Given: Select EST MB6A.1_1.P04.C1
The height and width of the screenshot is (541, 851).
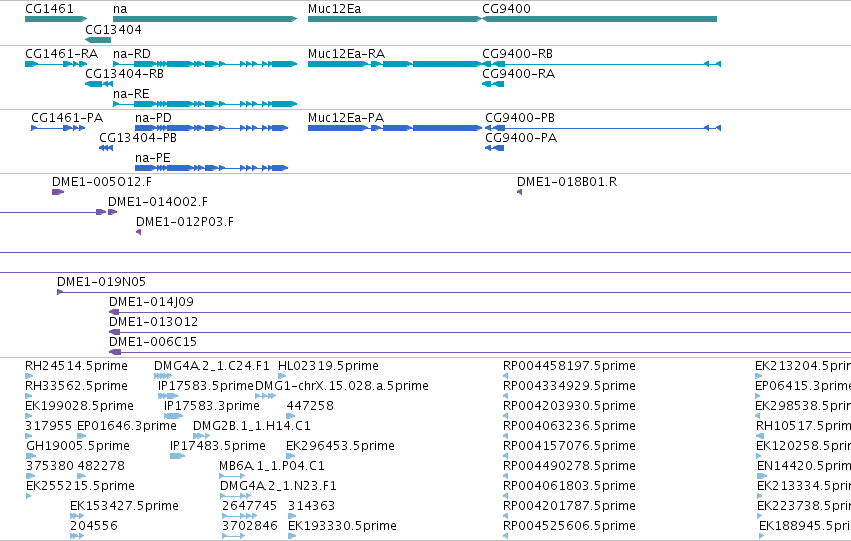Looking at the screenshot, I should [272, 466].
